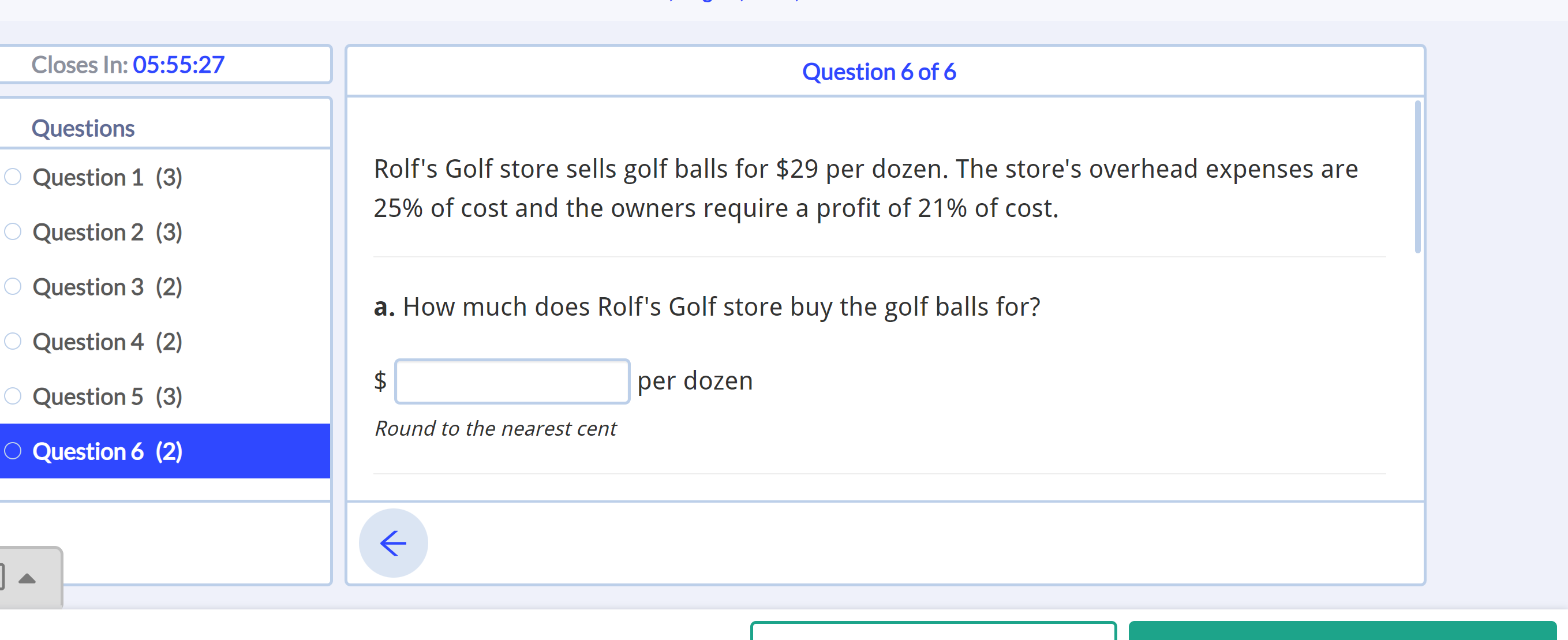1568x640 pixels.
Task: Click inside the dollar answer input field
Action: (511, 380)
